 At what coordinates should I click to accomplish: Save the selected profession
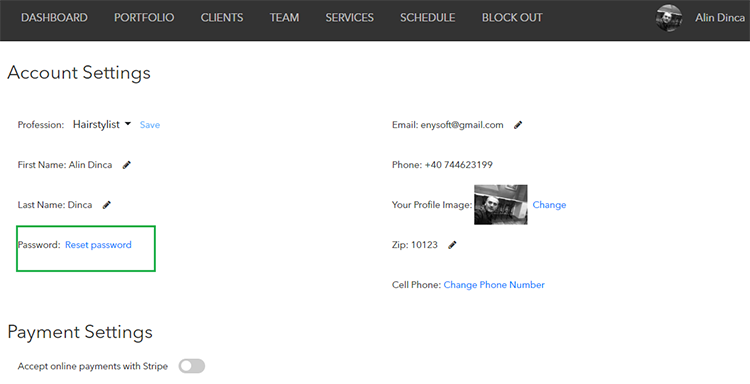(x=150, y=125)
